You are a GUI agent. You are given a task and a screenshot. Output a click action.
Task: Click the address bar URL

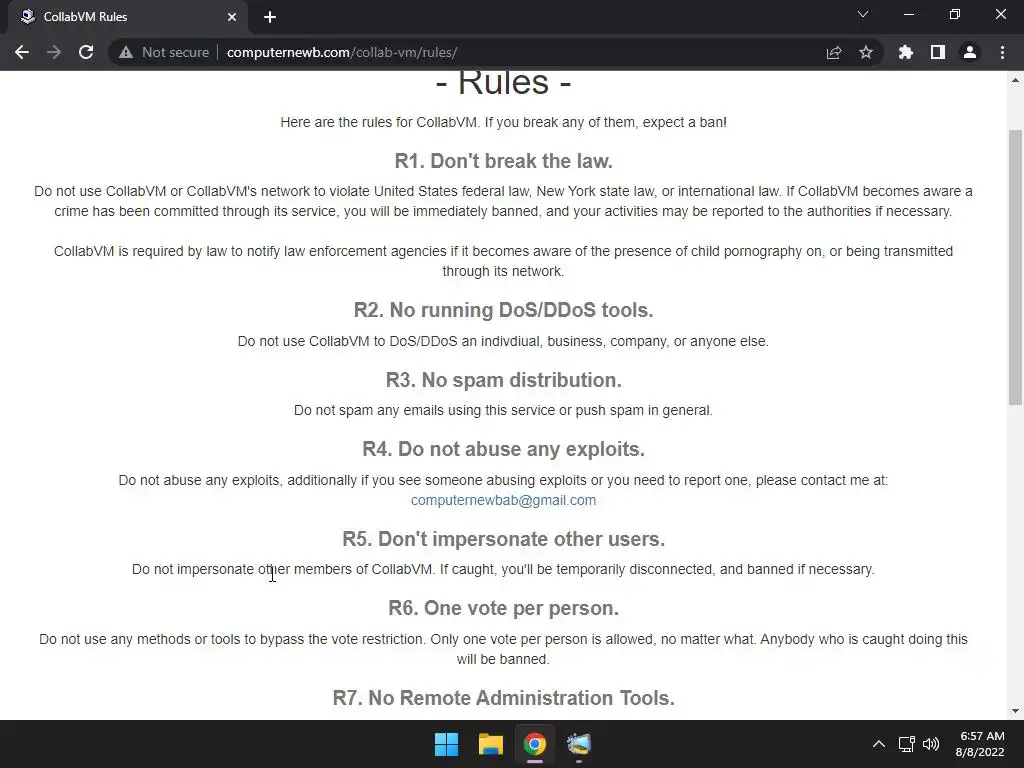click(x=342, y=52)
